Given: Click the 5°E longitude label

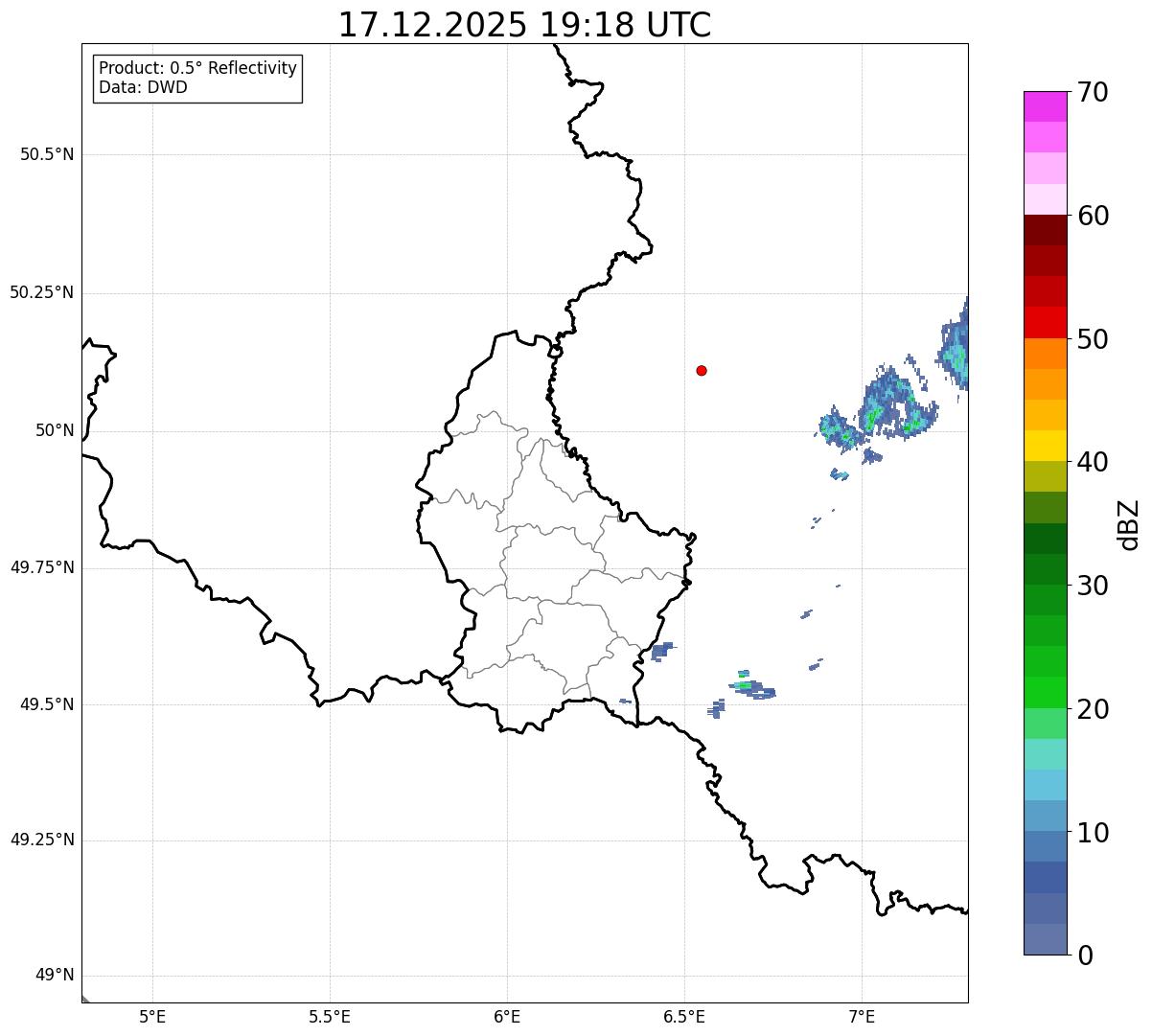Looking at the screenshot, I should tap(152, 1017).
